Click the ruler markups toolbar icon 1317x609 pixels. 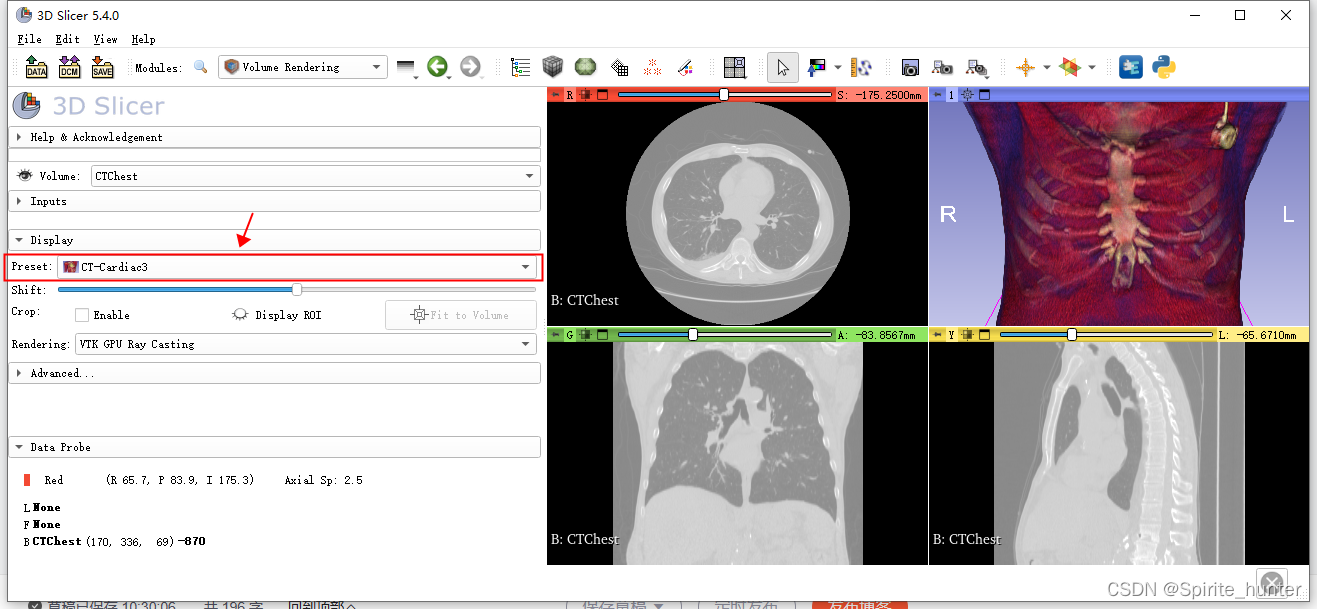click(861, 67)
